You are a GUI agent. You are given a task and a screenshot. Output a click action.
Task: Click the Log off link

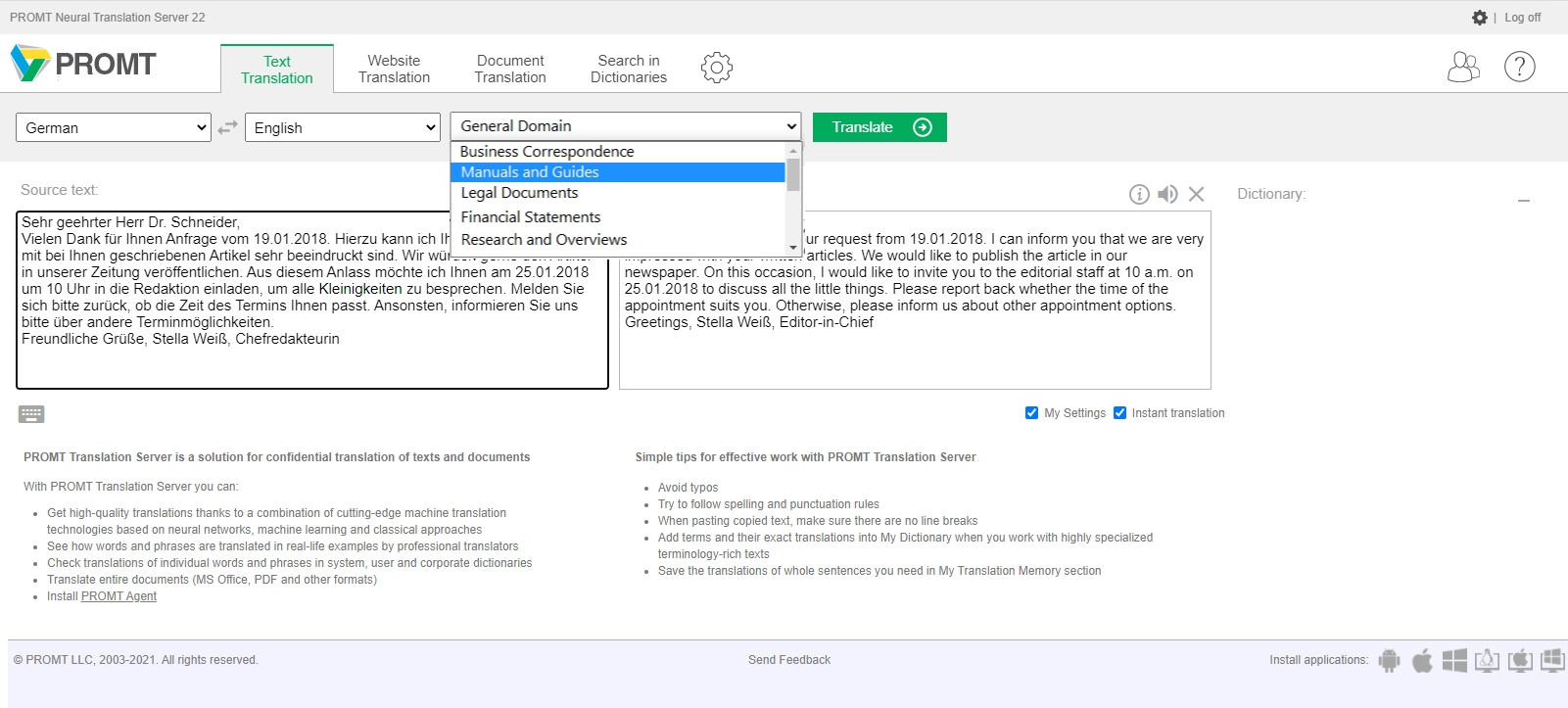[1522, 18]
